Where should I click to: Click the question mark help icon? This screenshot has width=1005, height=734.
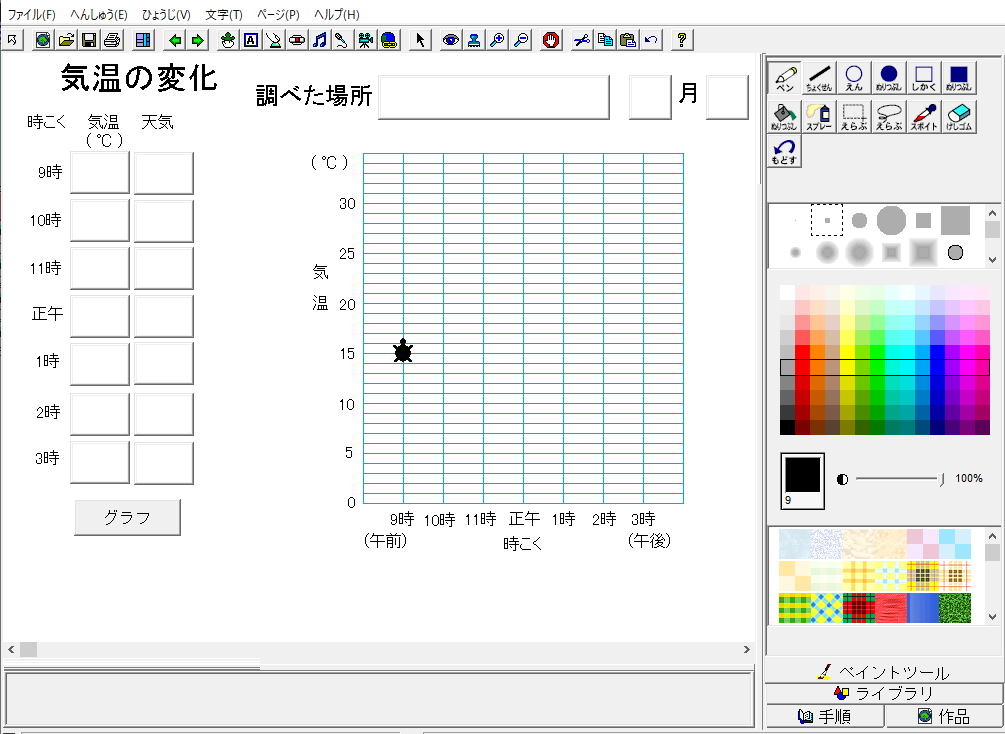(682, 40)
